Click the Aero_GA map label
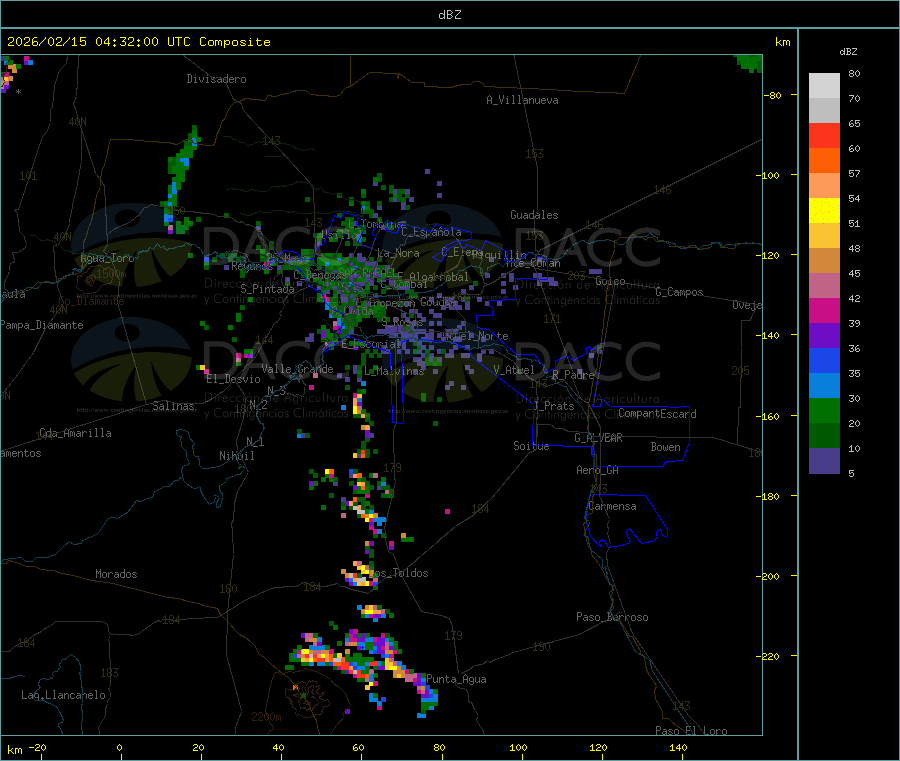The width and height of the screenshot is (900, 761). 598,470
